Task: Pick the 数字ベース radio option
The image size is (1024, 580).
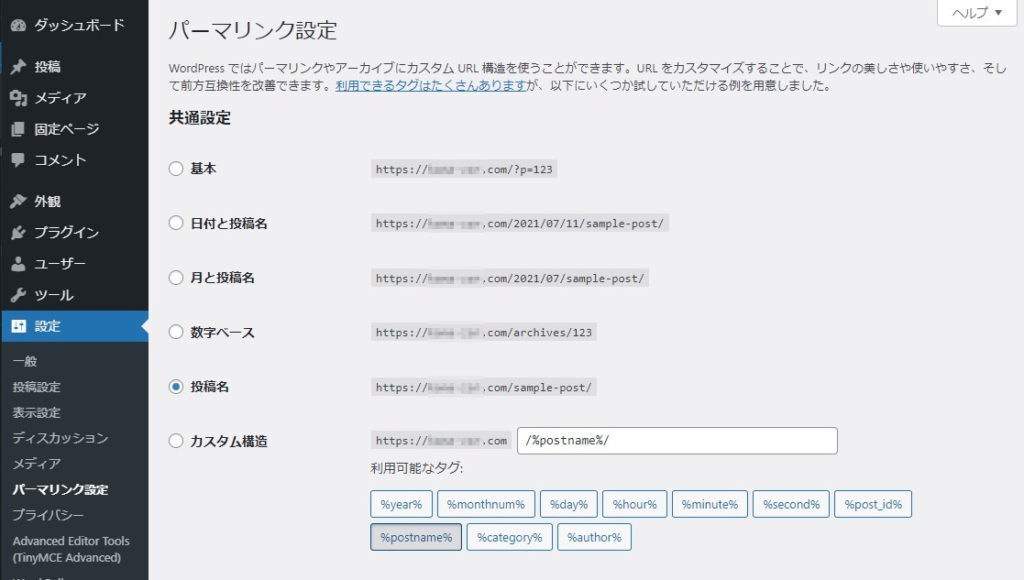Action: click(x=176, y=332)
